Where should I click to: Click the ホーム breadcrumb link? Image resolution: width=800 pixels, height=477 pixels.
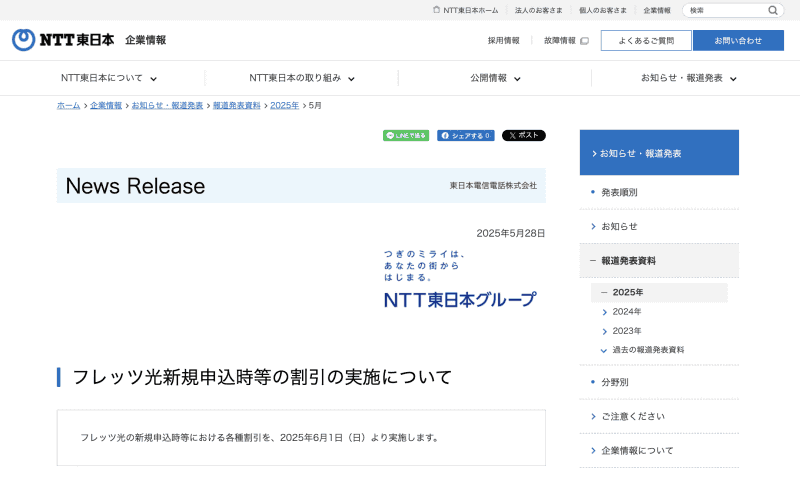click(68, 105)
